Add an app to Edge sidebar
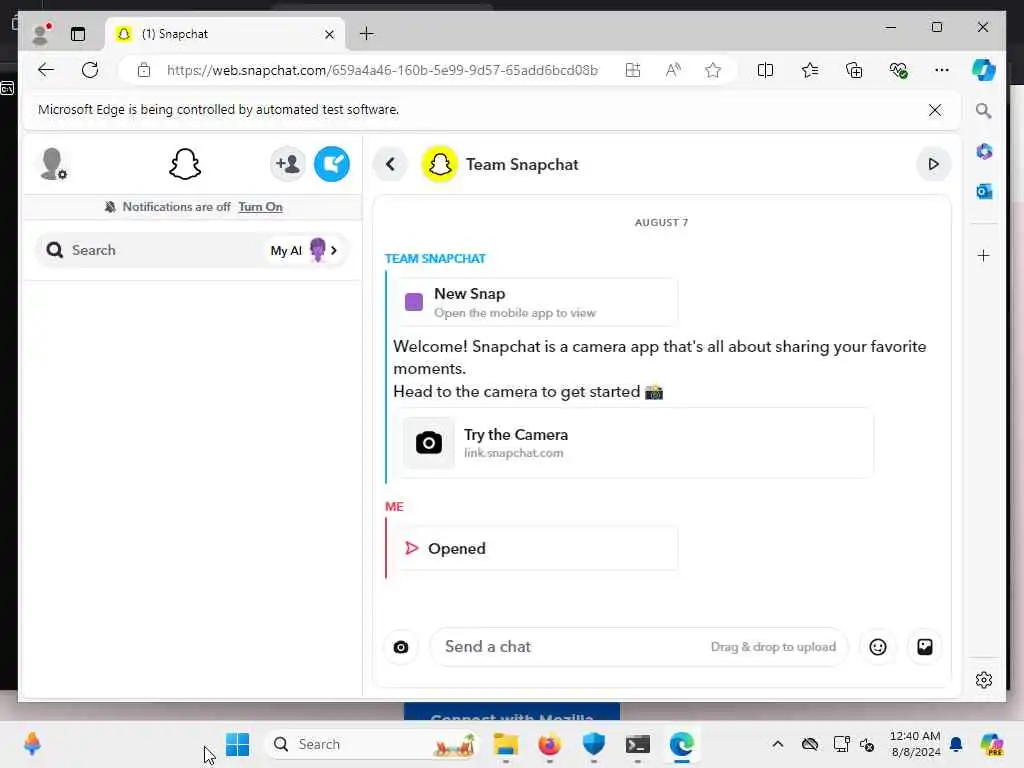This screenshot has width=1024, height=768. (984, 255)
